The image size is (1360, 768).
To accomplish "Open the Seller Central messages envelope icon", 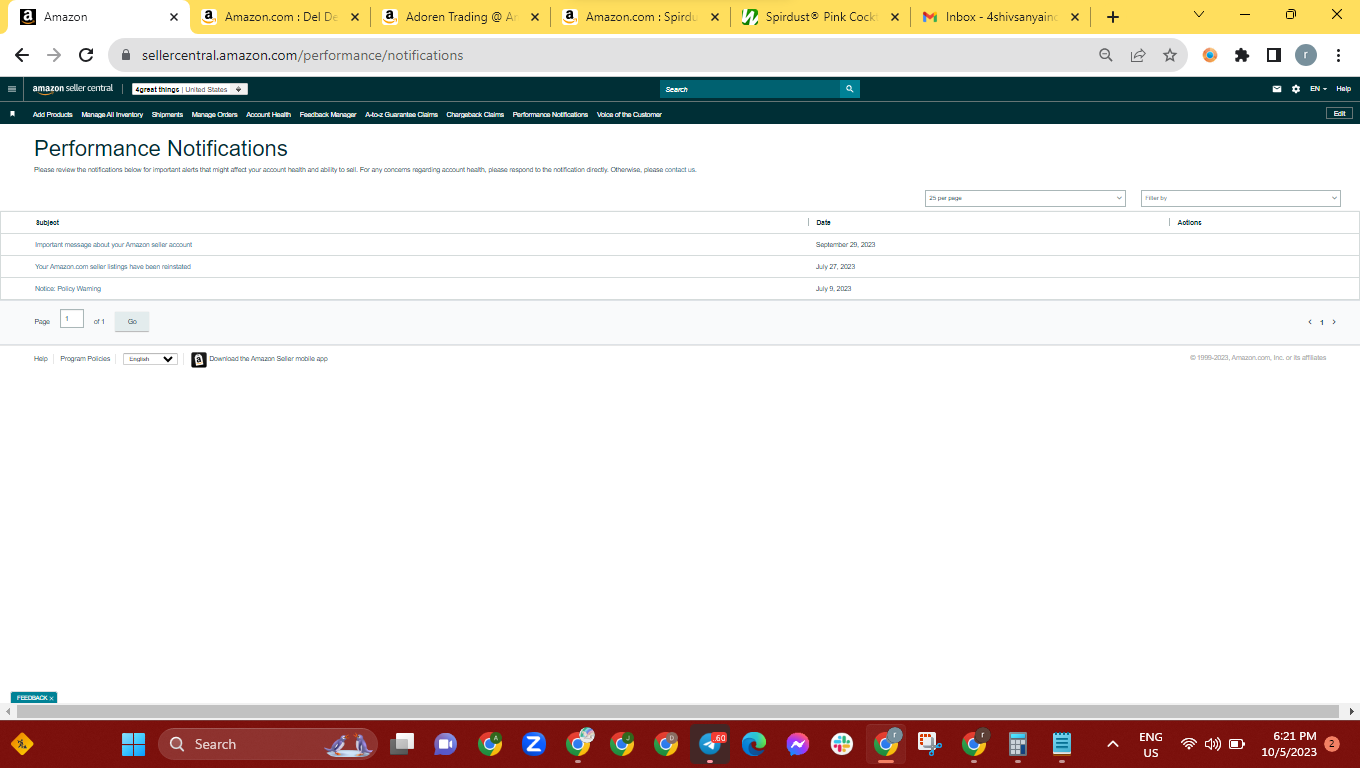I will [1277, 89].
